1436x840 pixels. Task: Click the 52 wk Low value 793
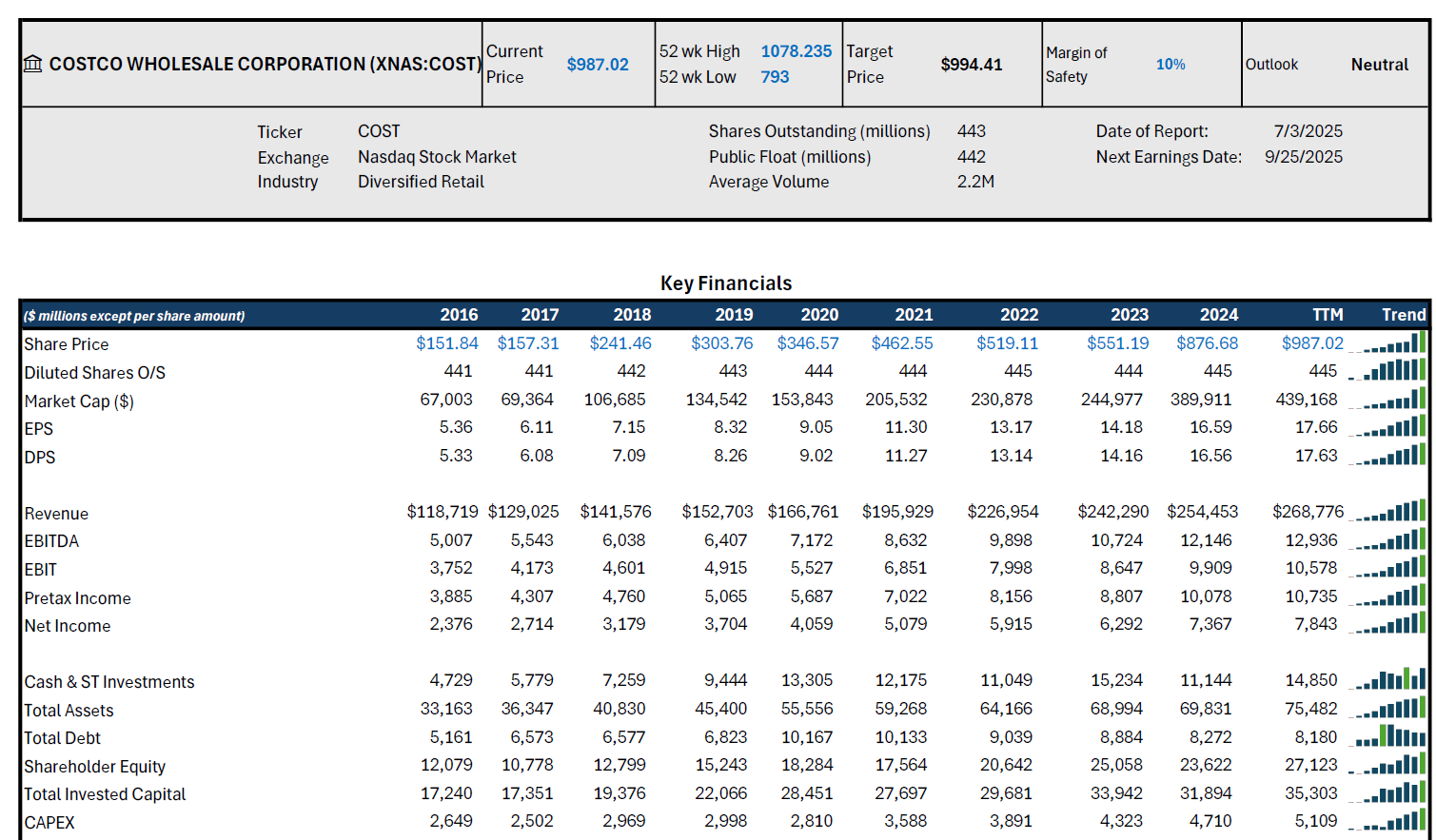775,77
